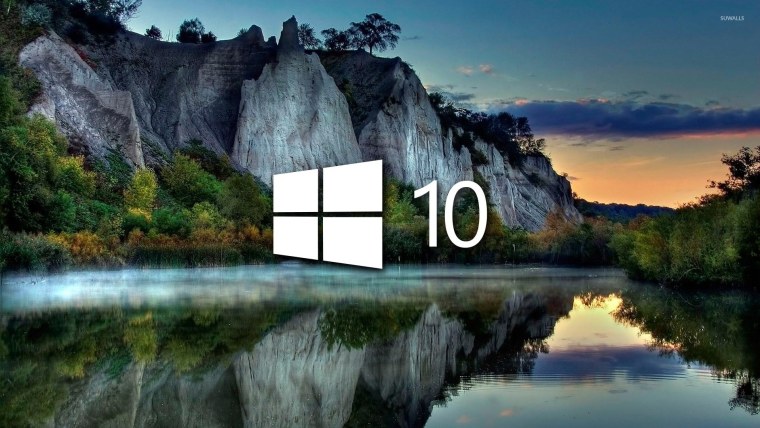Click the bottom-right pane of the Windows logo
Image resolution: width=760 pixels, height=428 pixels.
pos(352,242)
